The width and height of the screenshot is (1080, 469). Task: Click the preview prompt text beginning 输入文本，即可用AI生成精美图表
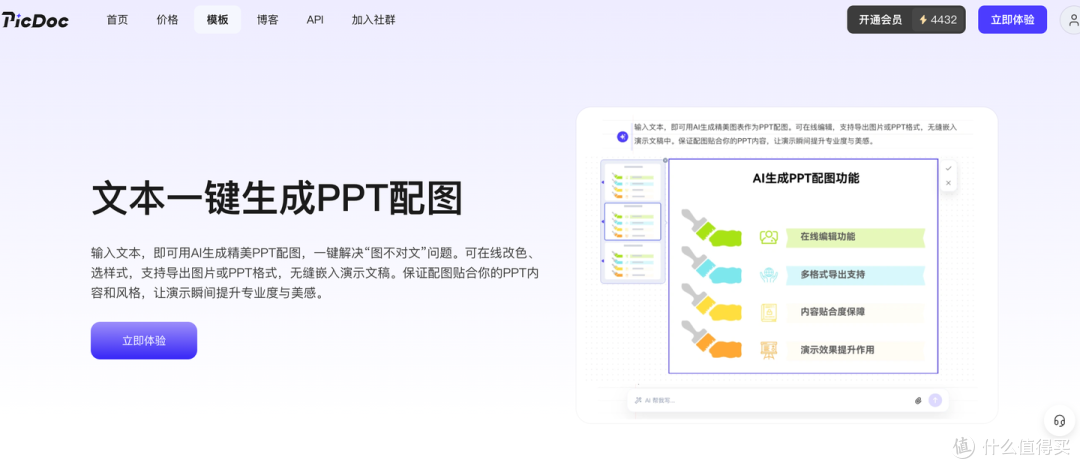[x=796, y=134]
